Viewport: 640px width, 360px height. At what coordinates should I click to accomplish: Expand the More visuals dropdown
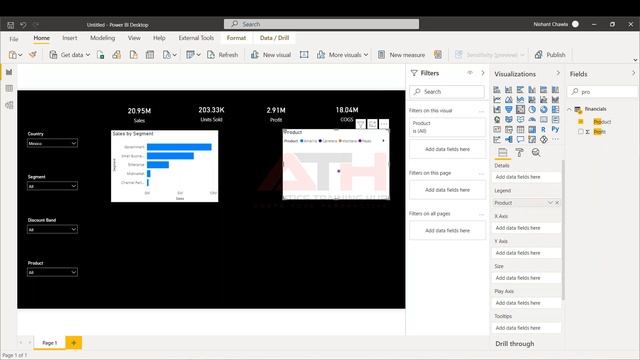pos(366,55)
